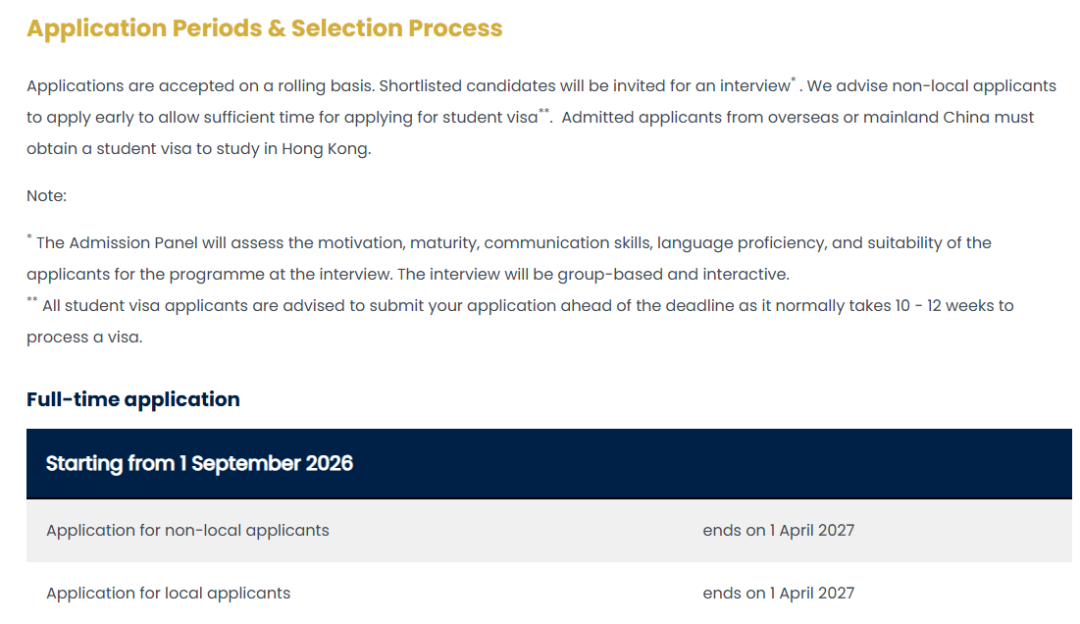Image resolution: width=1080 pixels, height=624 pixels.
Task: Click the non-local deadline ends on 1 April 2027
Action: pyautogui.click(x=778, y=530)
